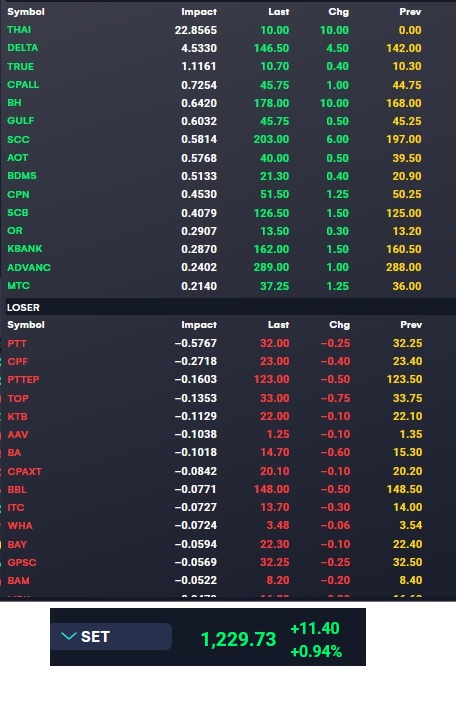Click the gainers Prev column header

[x=410, y=12]
